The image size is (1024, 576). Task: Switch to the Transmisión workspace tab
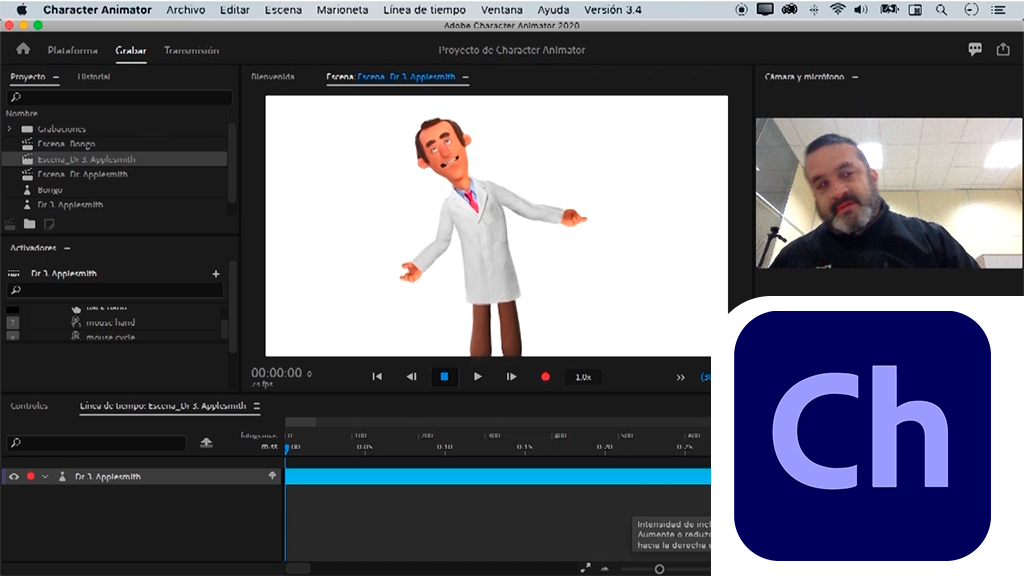tap(191, 50)
